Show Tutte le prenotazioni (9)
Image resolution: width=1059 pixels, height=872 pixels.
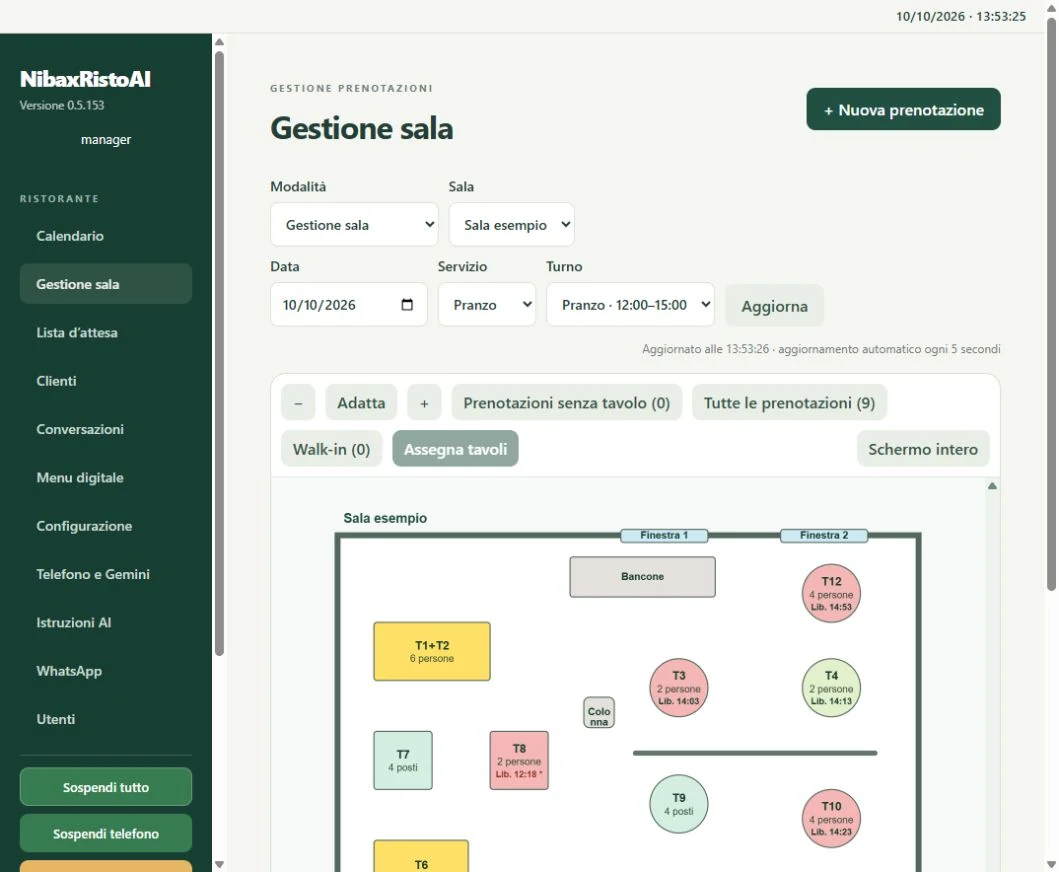(x=789, y=403)
